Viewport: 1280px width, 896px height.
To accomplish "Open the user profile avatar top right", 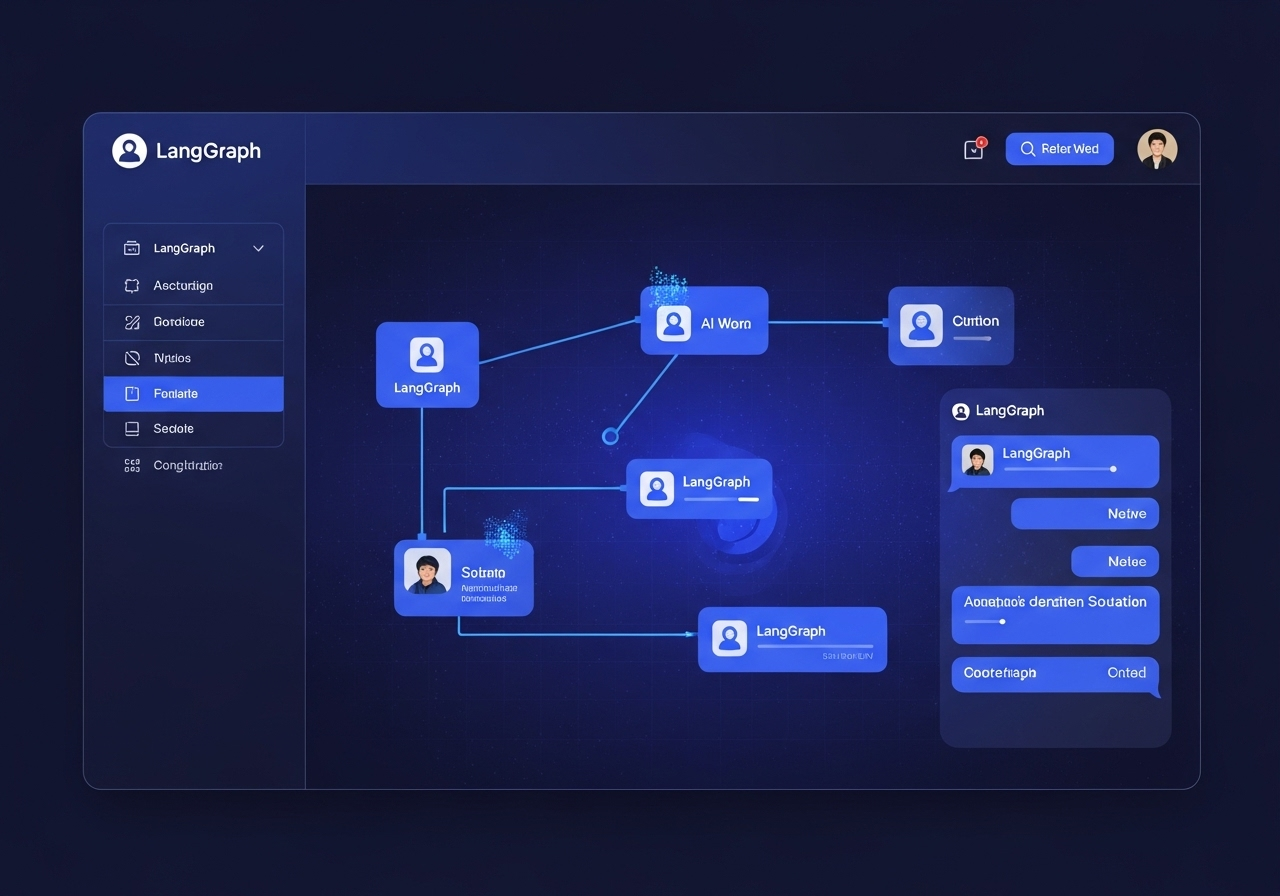I will 1157,149.
